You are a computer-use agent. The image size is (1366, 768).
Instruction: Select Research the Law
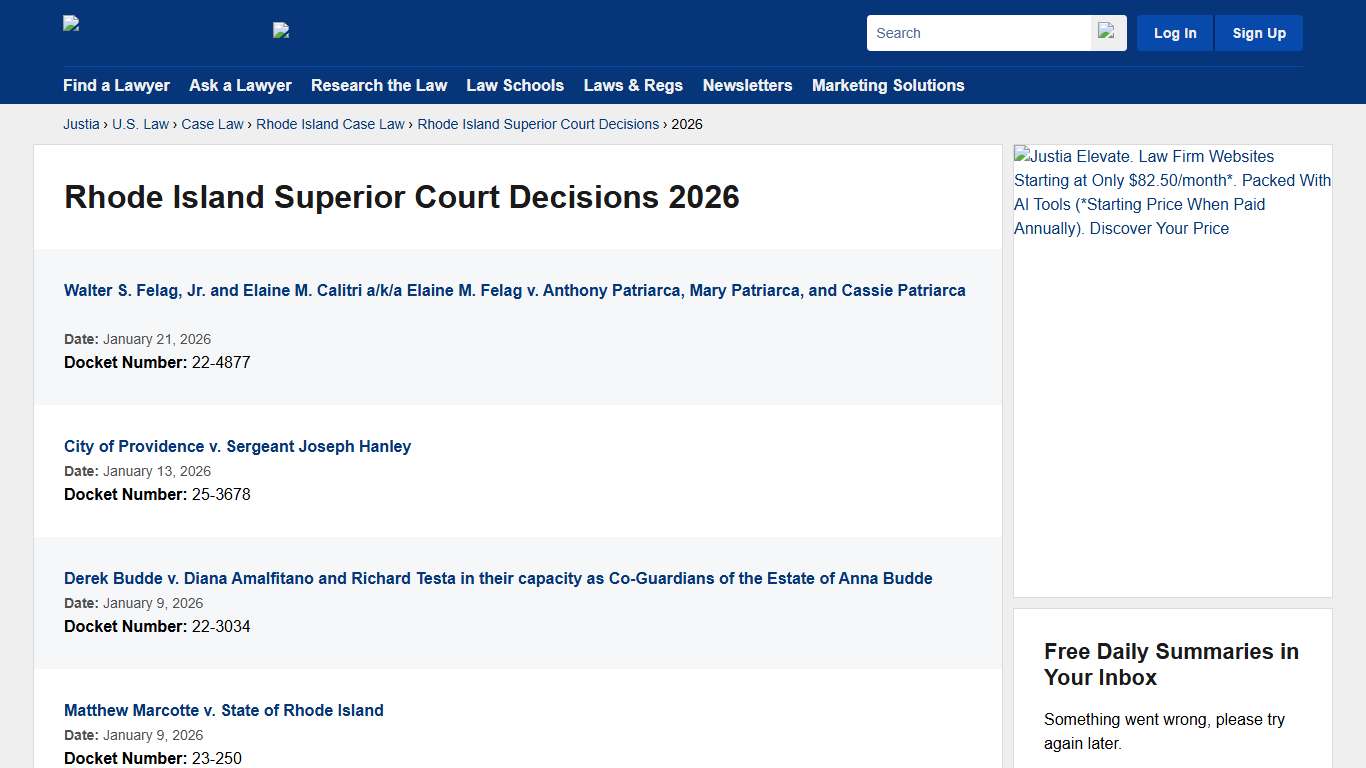click(x=379, y=86)
